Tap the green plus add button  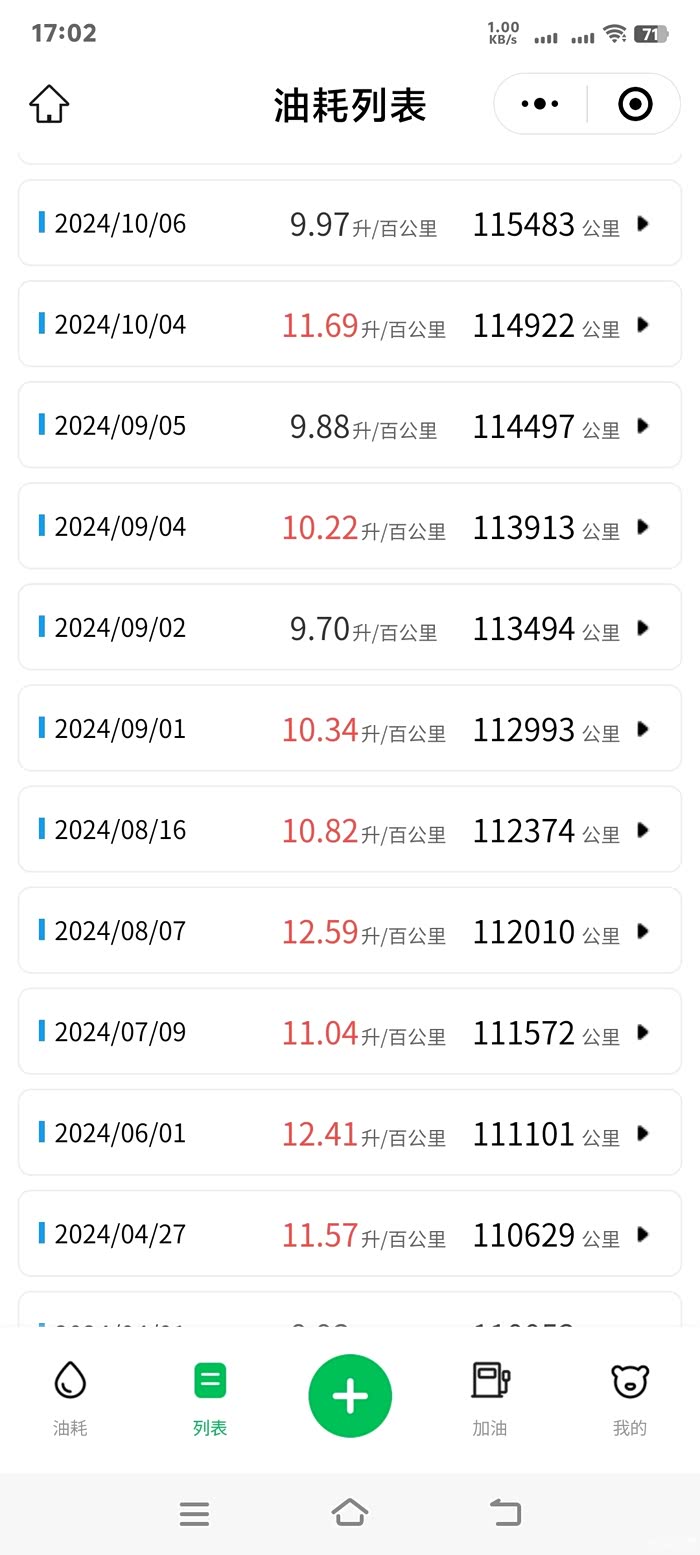350,1396
